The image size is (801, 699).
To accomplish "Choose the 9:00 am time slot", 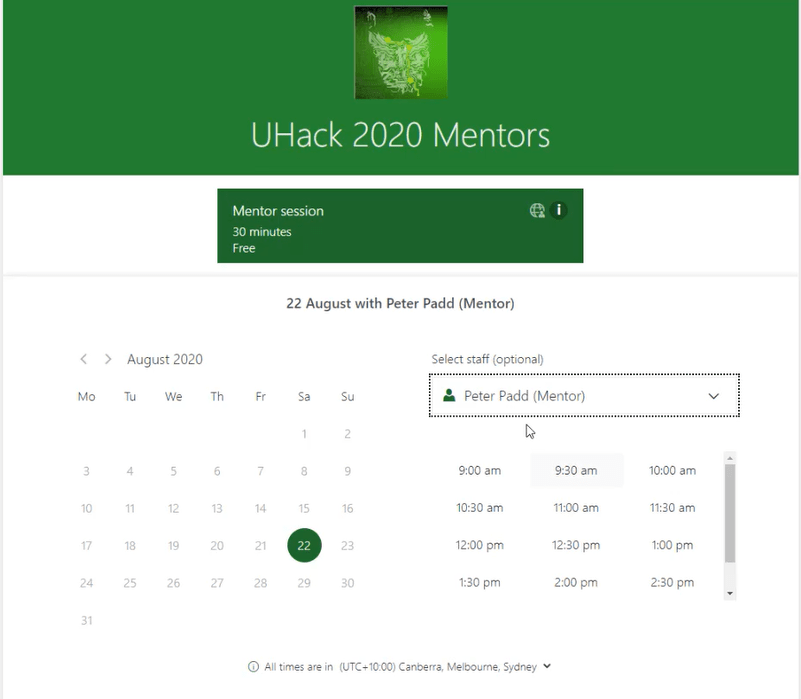I will coord(480,470).
